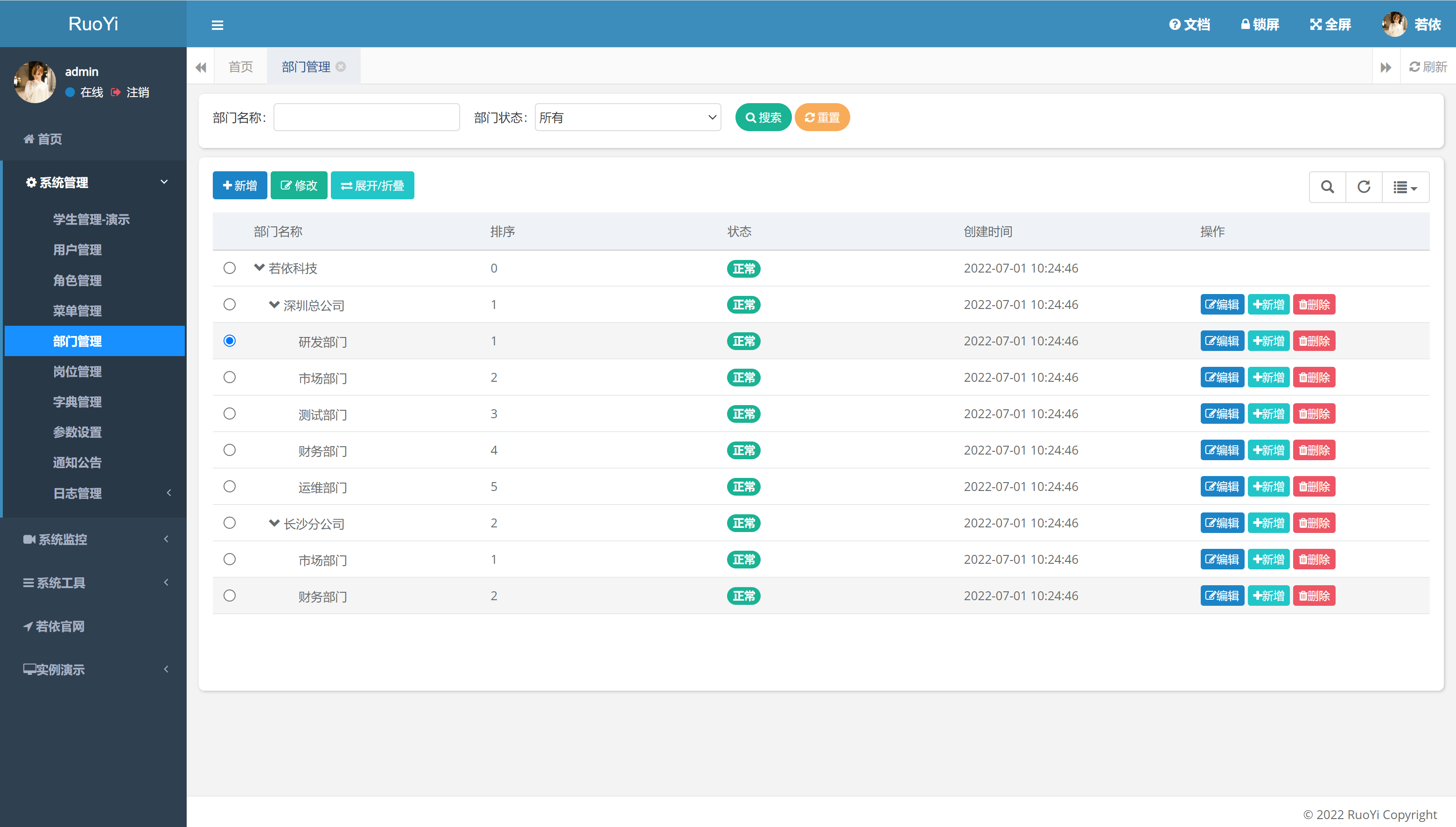Viewport: 1456px width, 827px height.
Task: Edit the 运维部门 row
Action: click(1222, 486)
